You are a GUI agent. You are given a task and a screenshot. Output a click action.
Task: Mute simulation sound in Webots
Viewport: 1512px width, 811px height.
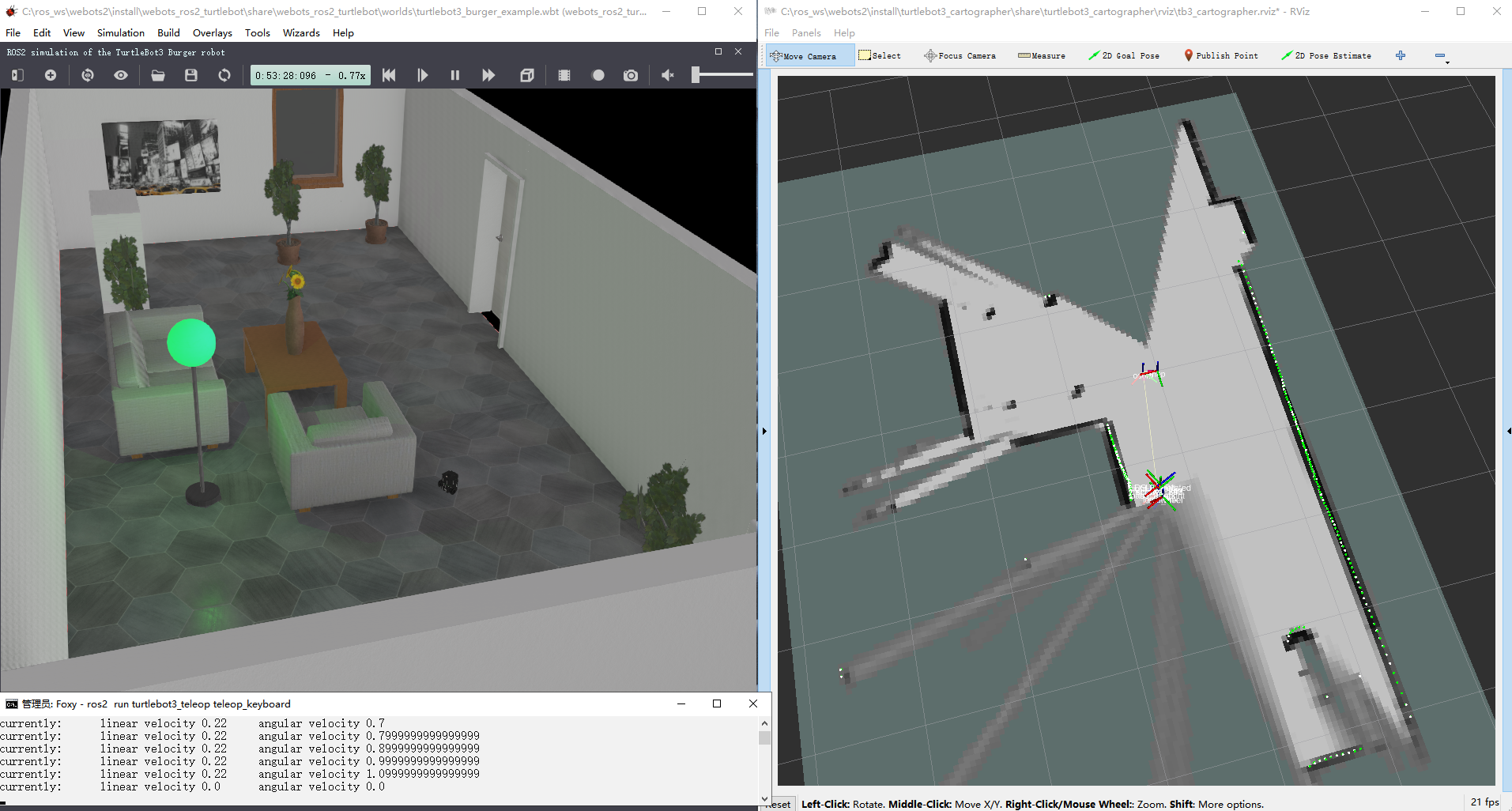[x=667, y=75]
